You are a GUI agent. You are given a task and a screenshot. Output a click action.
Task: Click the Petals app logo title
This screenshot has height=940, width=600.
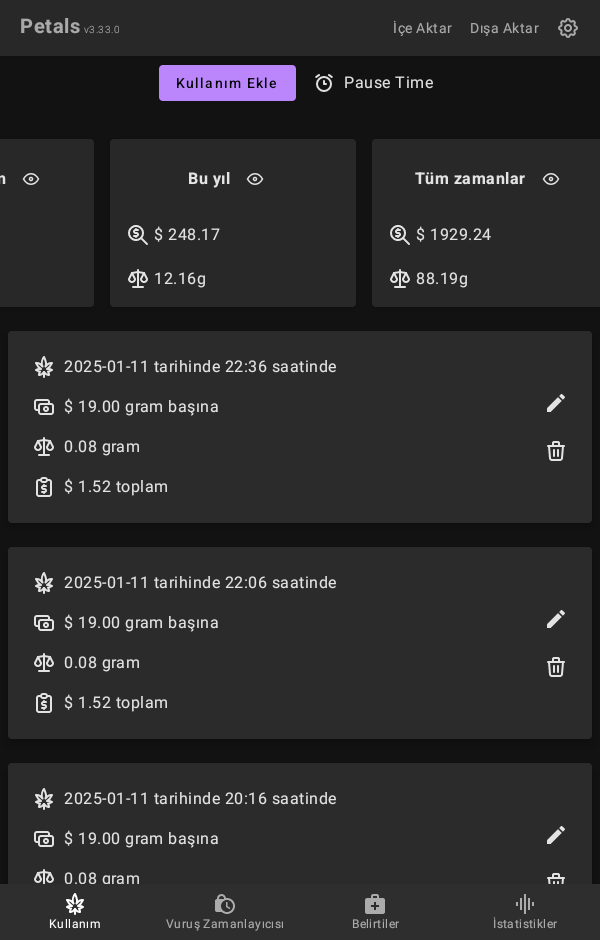pos(50,27)
